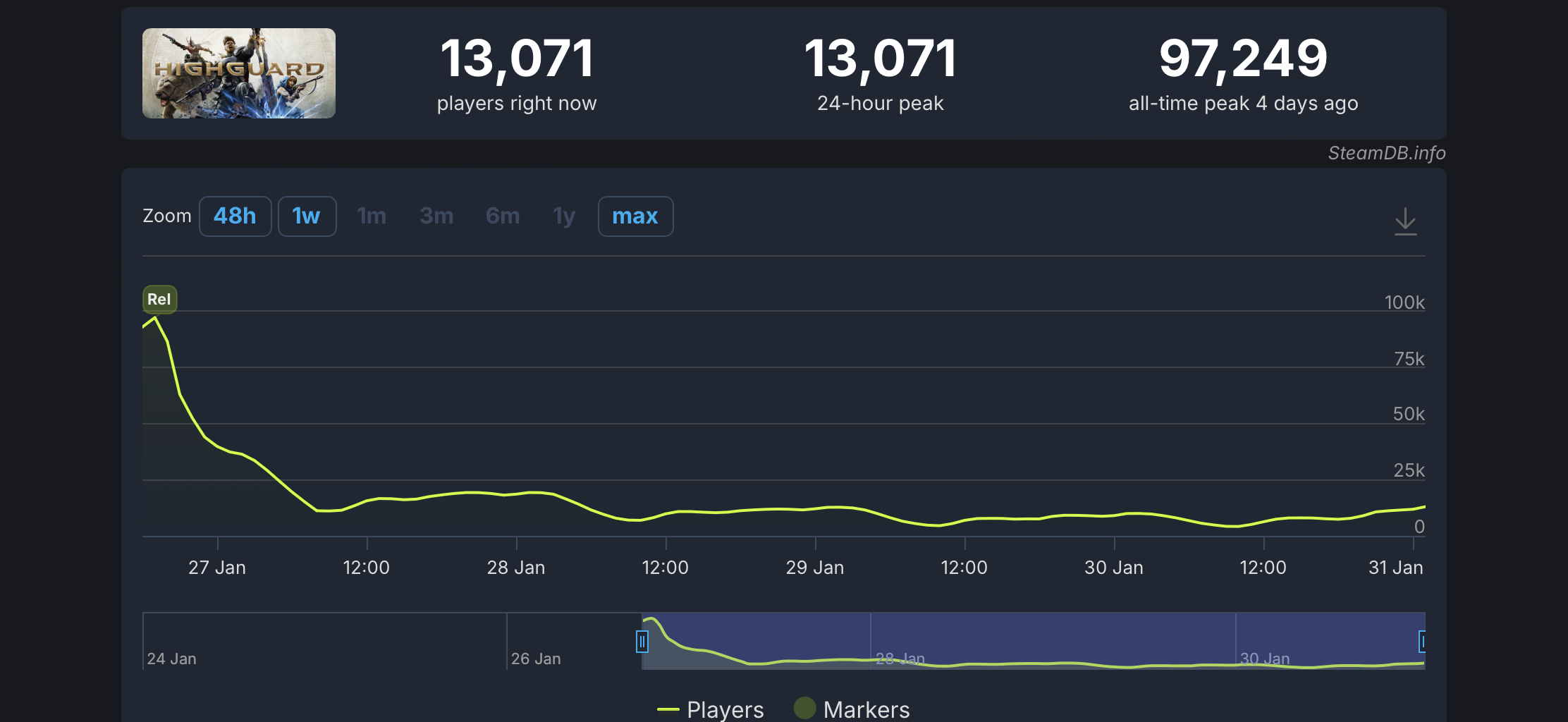Screen dimensions: 1568x722
Task: Open the chart download menu icon
Action: [x=1405, y=221]
